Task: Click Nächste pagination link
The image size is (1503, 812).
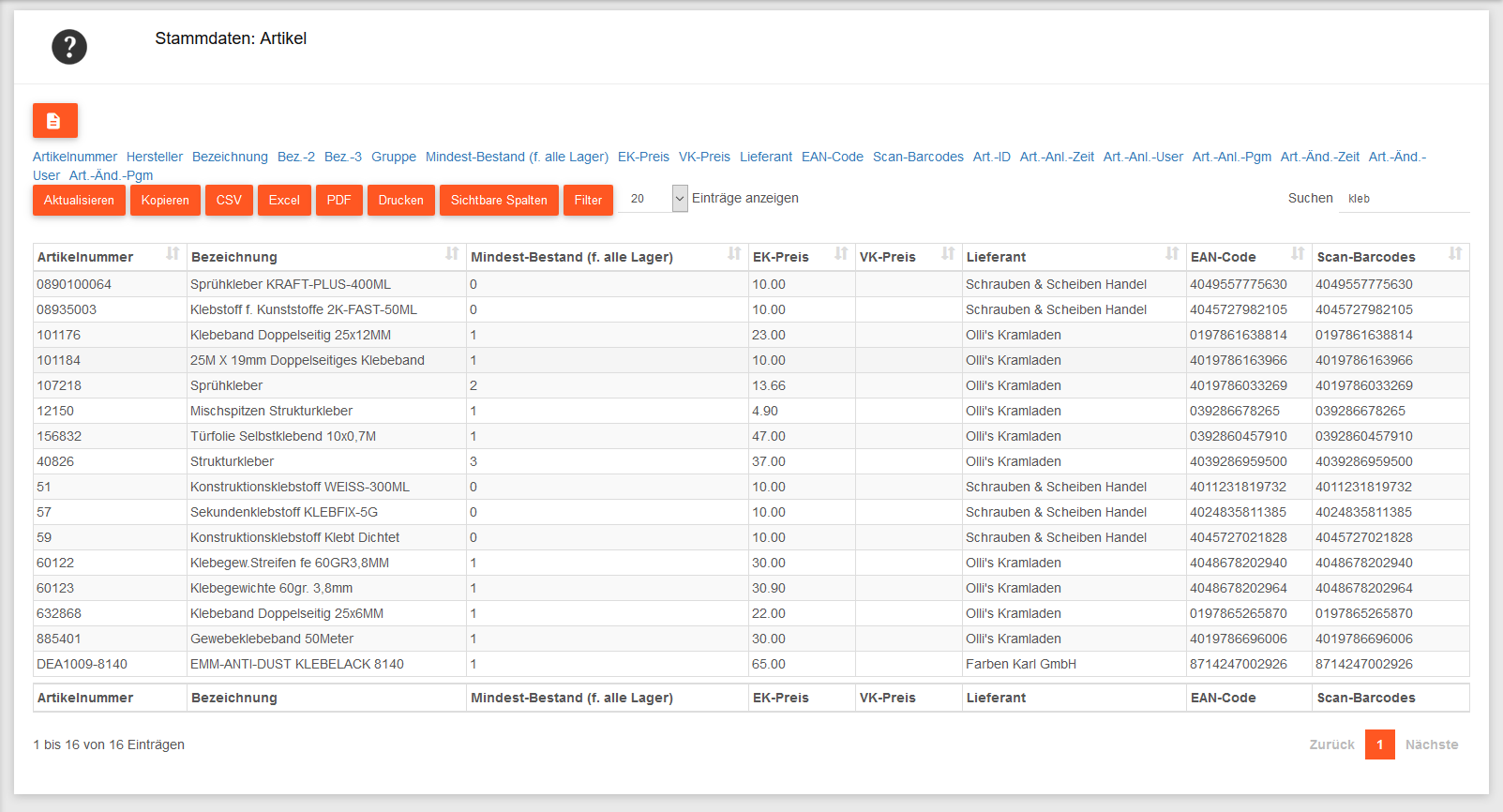Action: coord(1431,744)
